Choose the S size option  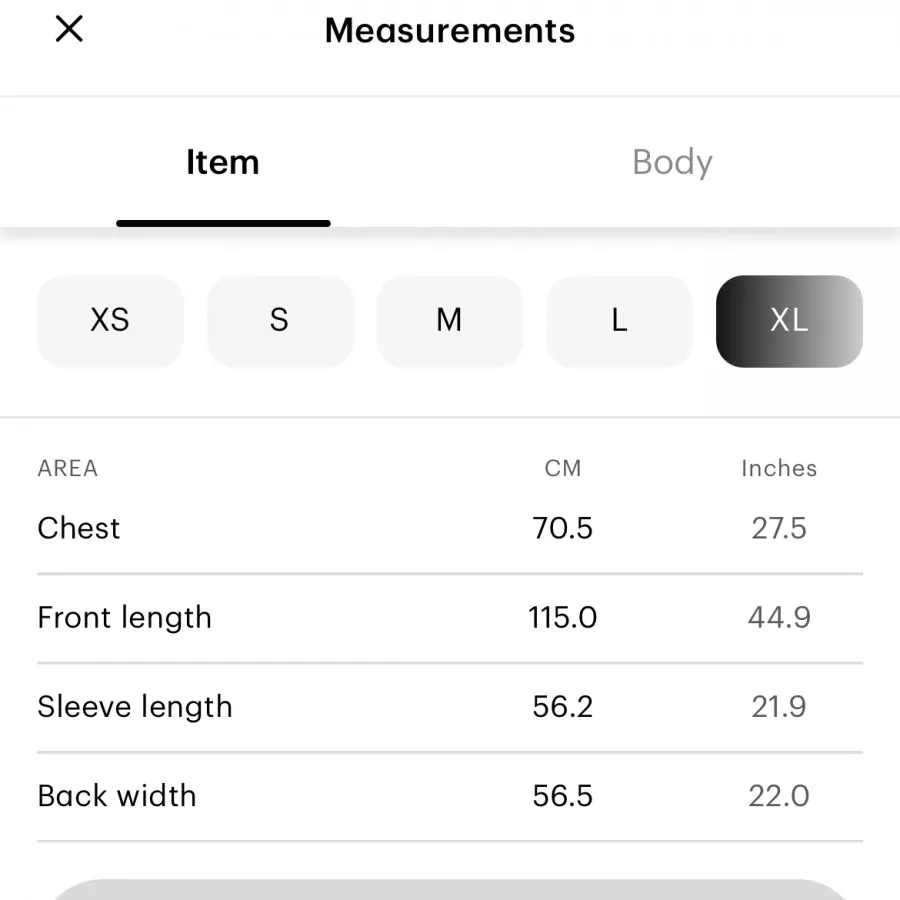click(279, 320)
